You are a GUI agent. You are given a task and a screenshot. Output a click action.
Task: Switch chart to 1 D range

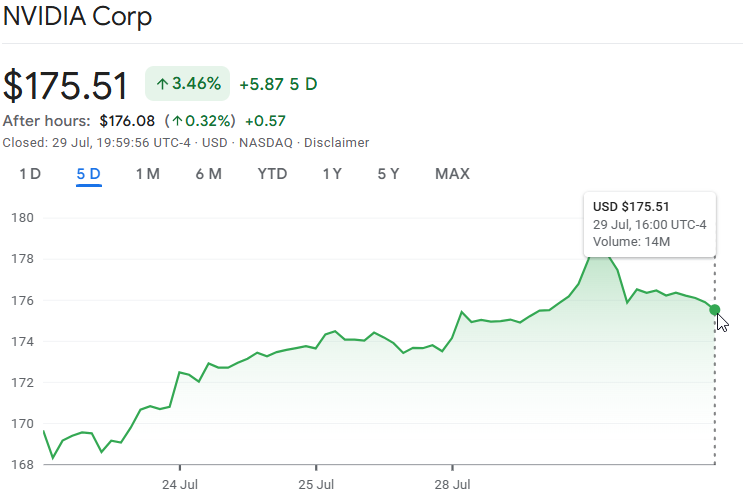(x=30, y=174)
